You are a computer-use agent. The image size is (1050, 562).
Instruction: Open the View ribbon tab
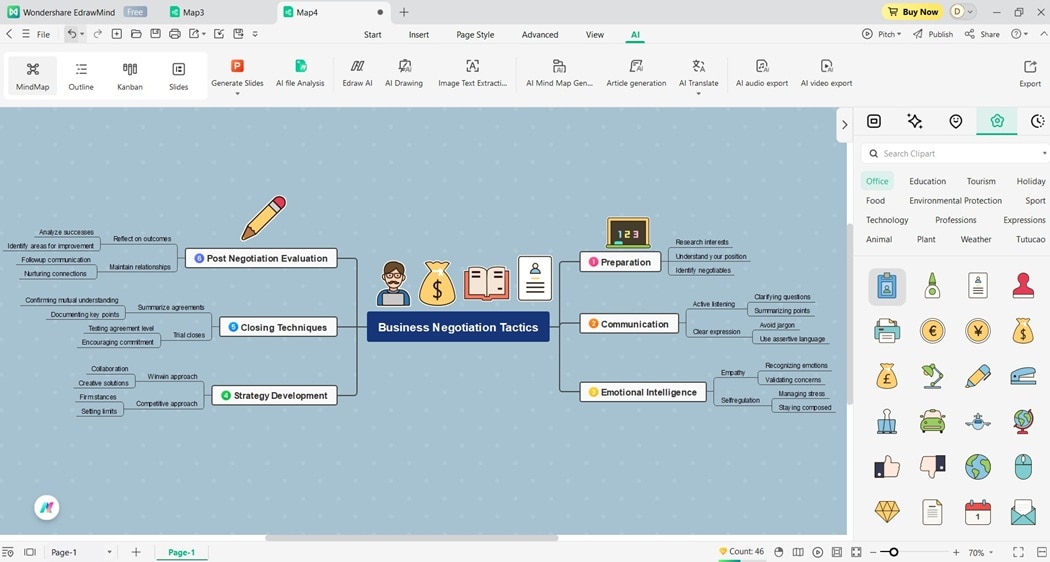(x=595, y=35)
